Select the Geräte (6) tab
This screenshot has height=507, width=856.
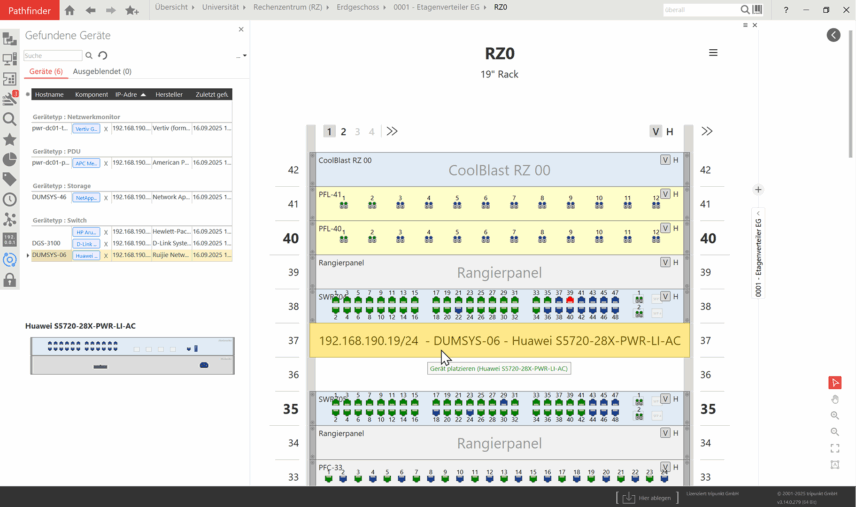point(46,72)
